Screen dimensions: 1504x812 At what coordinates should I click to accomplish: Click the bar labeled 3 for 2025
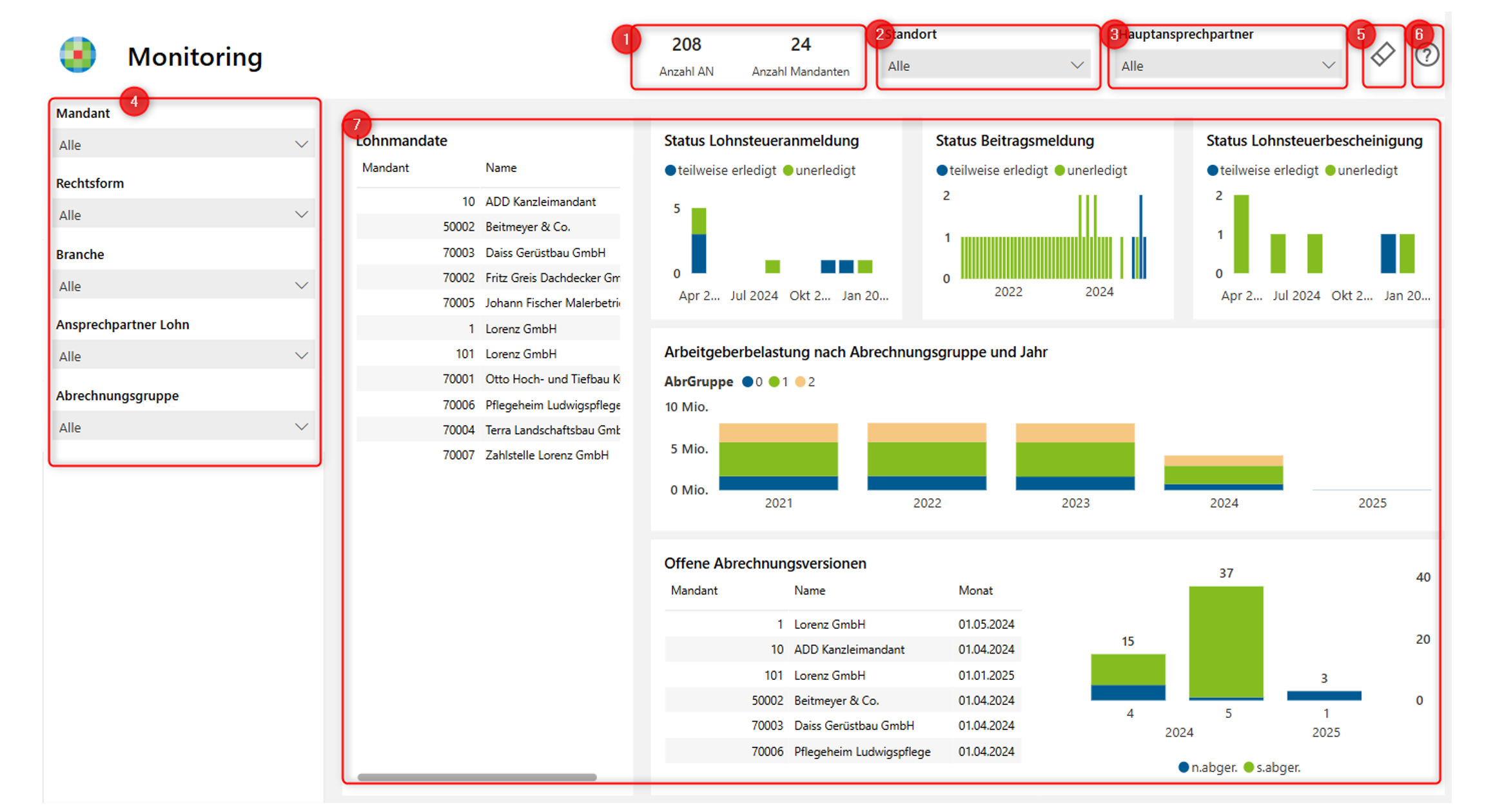(x=1324, y=695)
